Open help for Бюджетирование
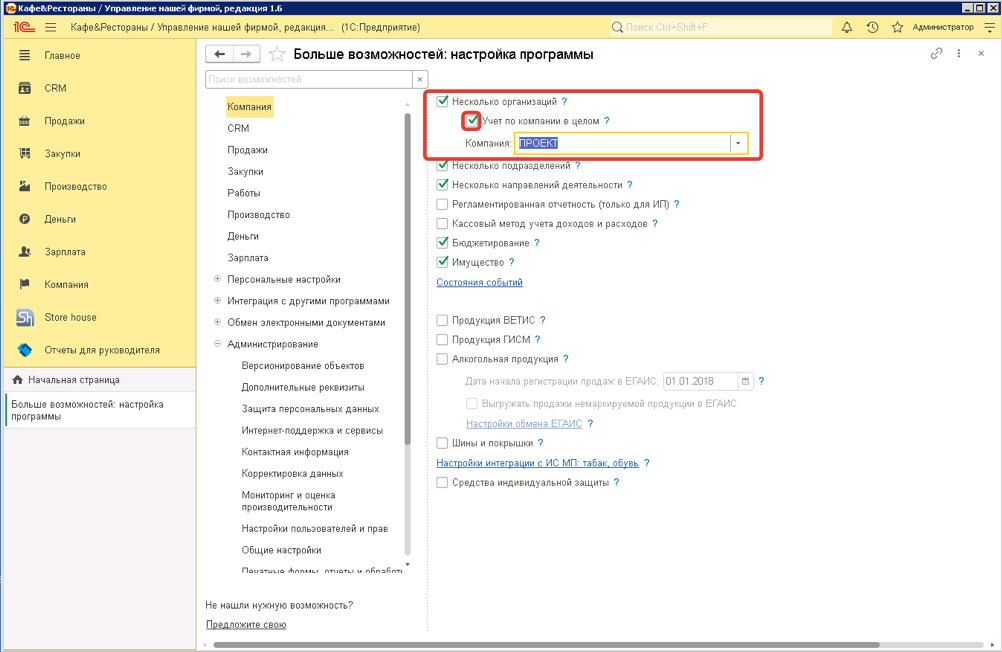Screen dimensions: 1002x652 tap(537, 243)
